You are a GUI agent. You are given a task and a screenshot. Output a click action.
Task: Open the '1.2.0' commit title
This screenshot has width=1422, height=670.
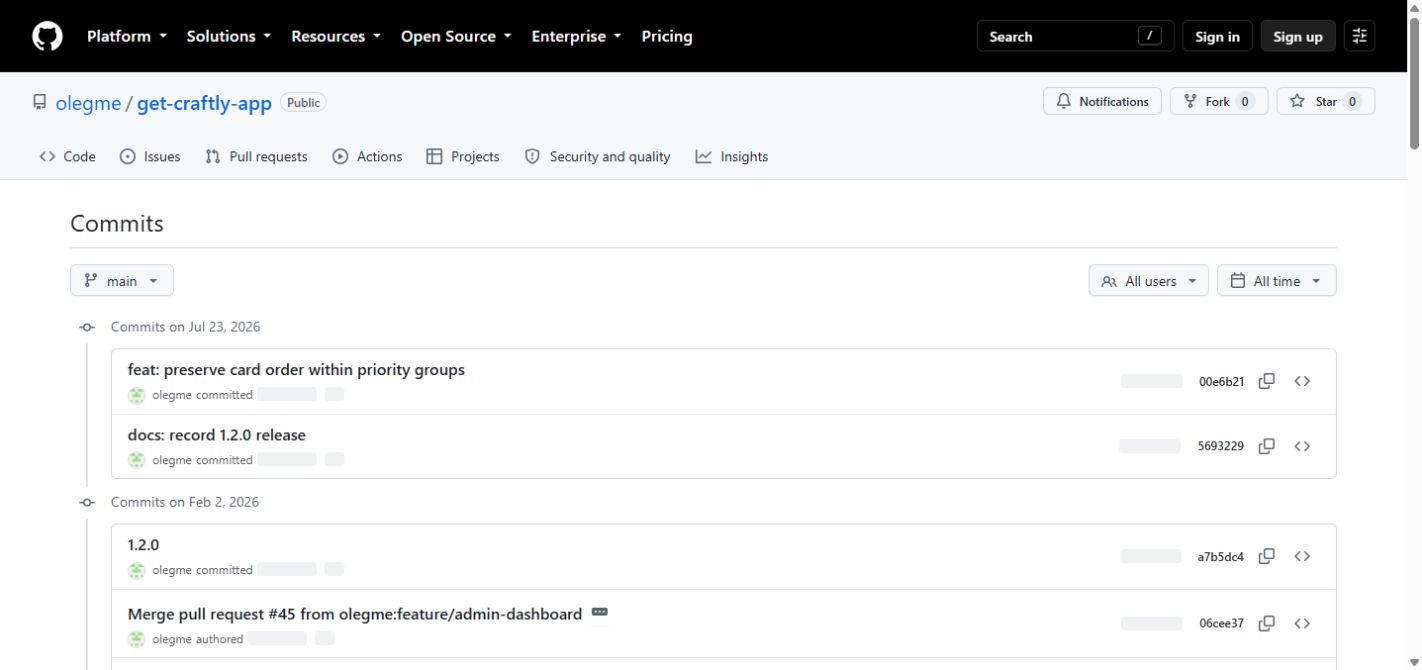143,545
